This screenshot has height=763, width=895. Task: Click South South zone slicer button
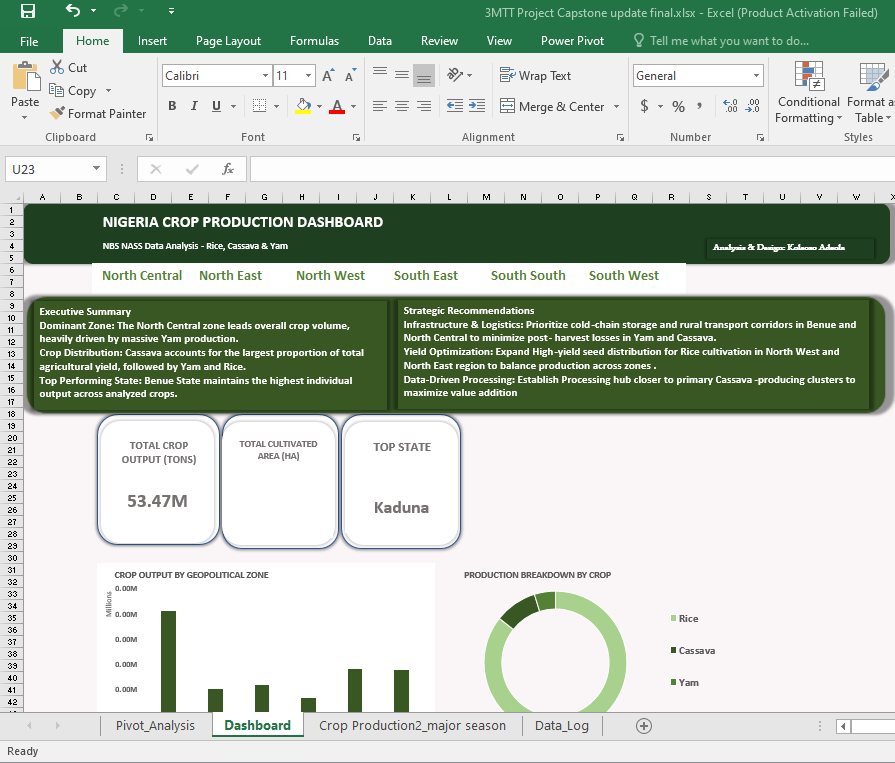click(x=528, y=276)
